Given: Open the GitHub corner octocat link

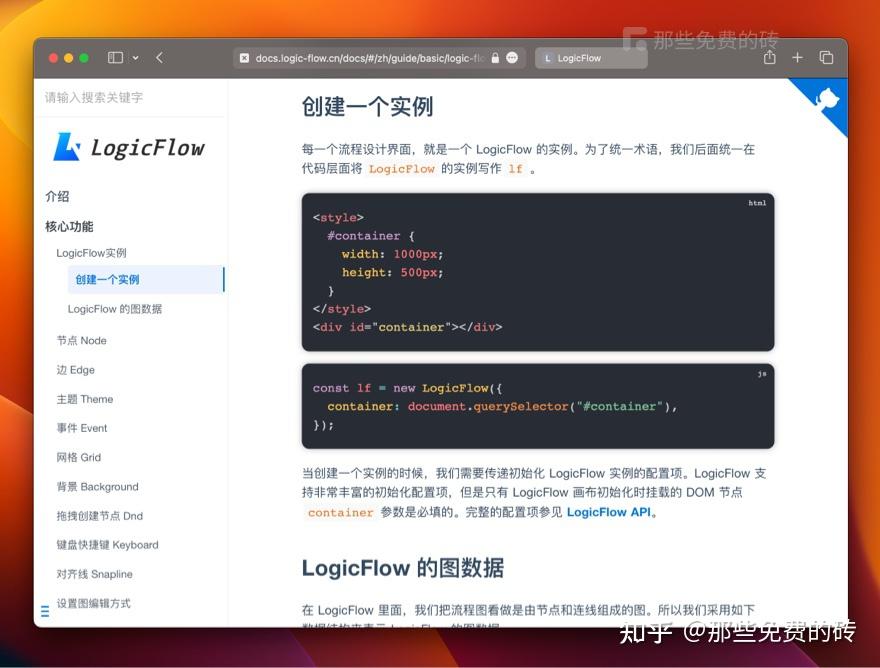Looking at the screenshot, I should click(826, 100).
